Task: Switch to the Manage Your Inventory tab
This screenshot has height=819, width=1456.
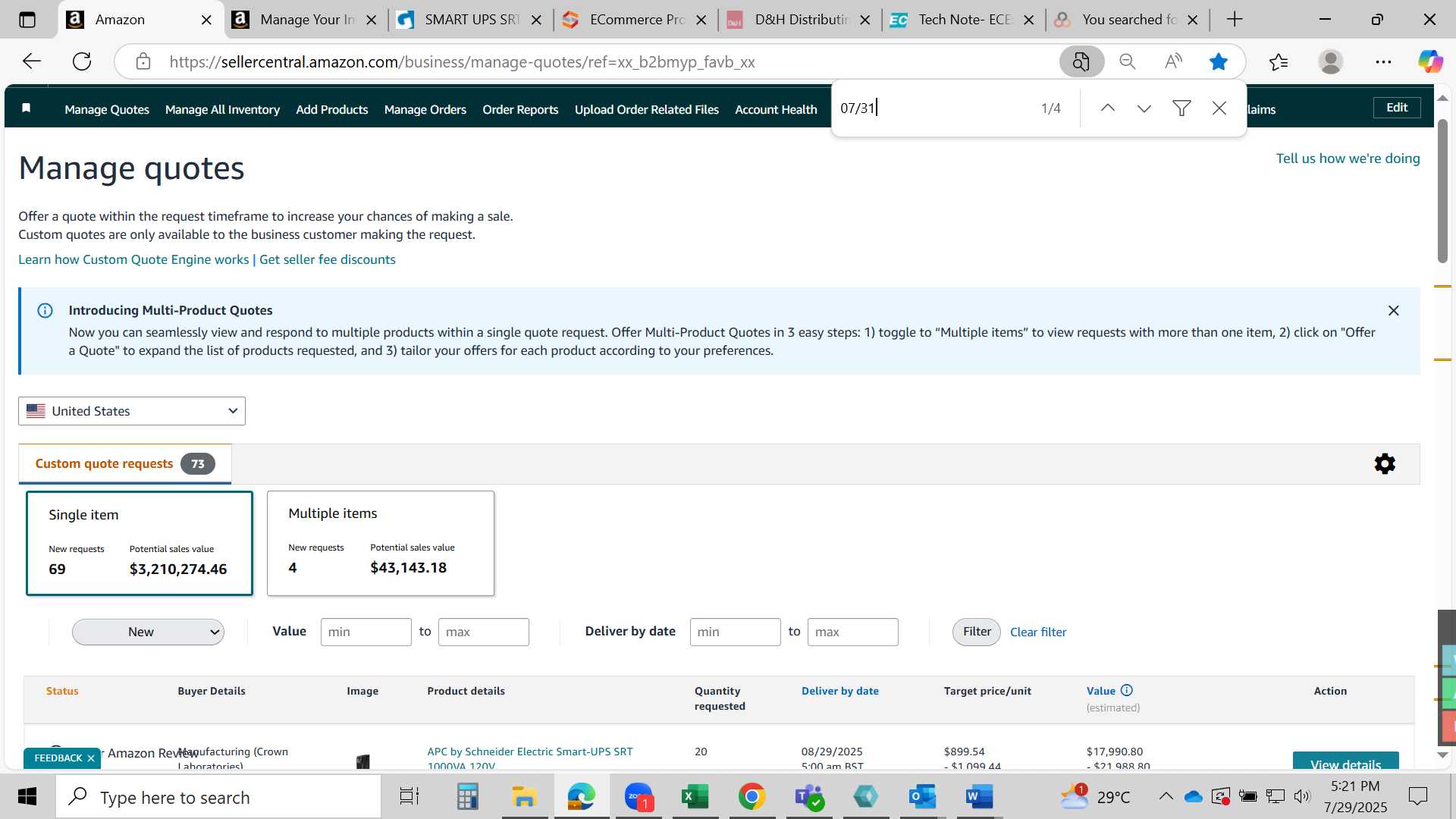Action: (307, 20)
